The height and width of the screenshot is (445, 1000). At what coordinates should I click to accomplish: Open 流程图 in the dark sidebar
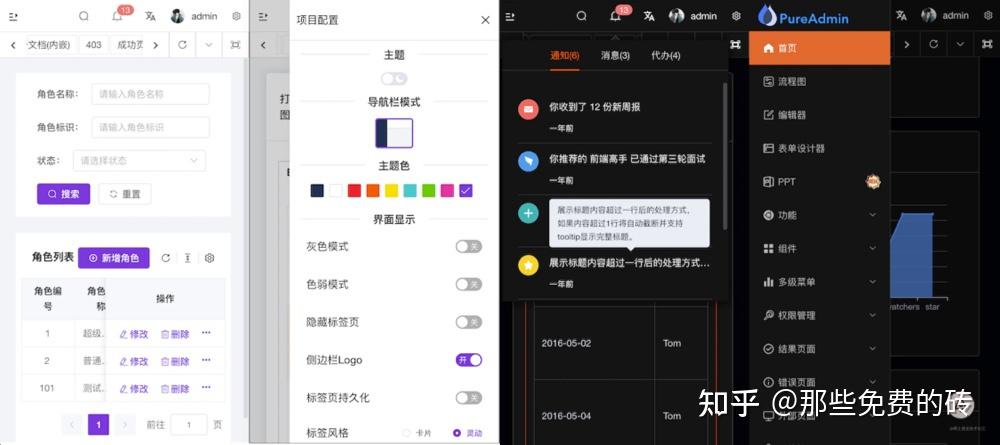(x=820, y=82)
